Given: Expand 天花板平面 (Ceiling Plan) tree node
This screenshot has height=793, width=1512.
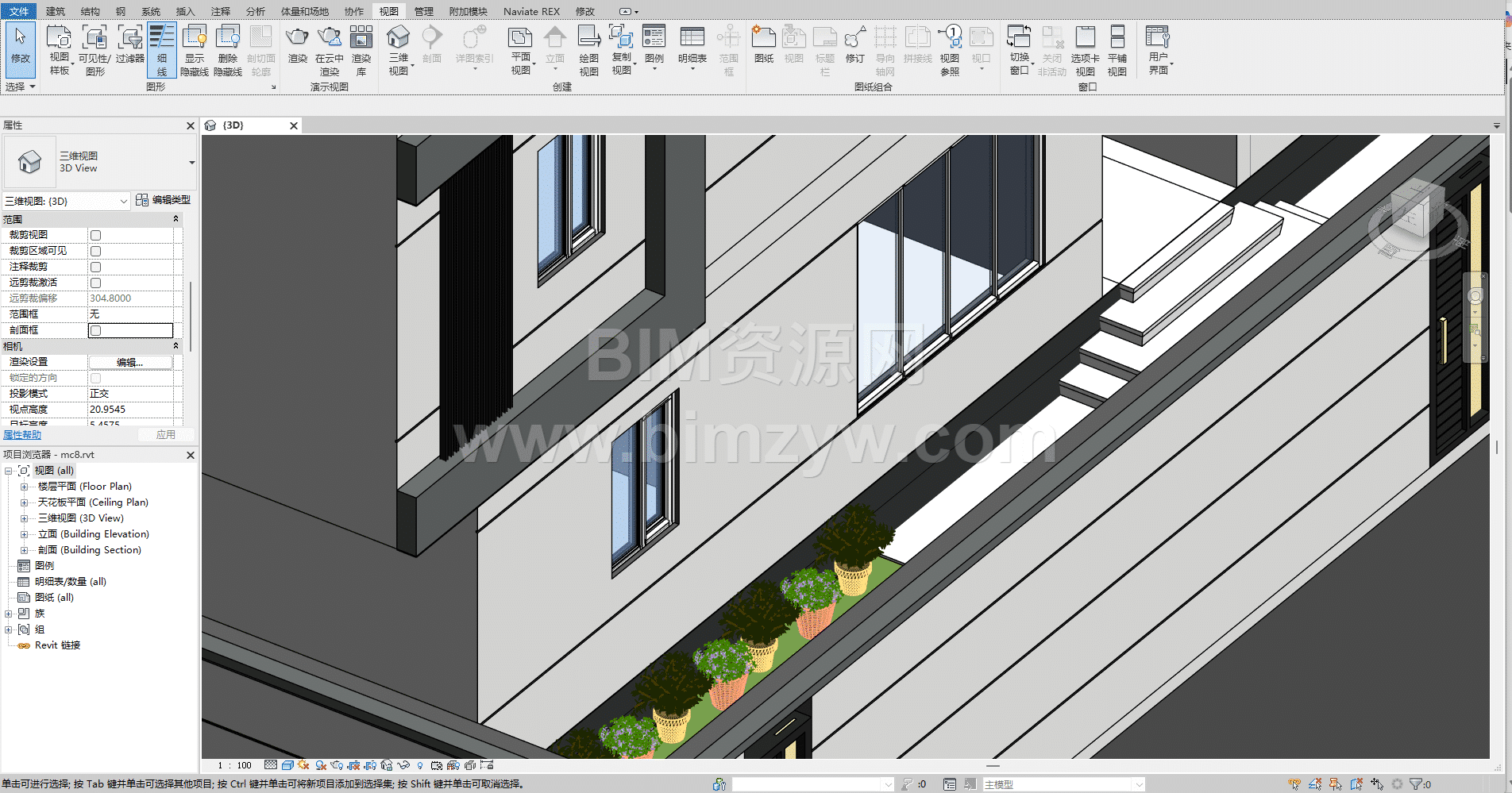Looking at the screenshot, I should point(24,502).
